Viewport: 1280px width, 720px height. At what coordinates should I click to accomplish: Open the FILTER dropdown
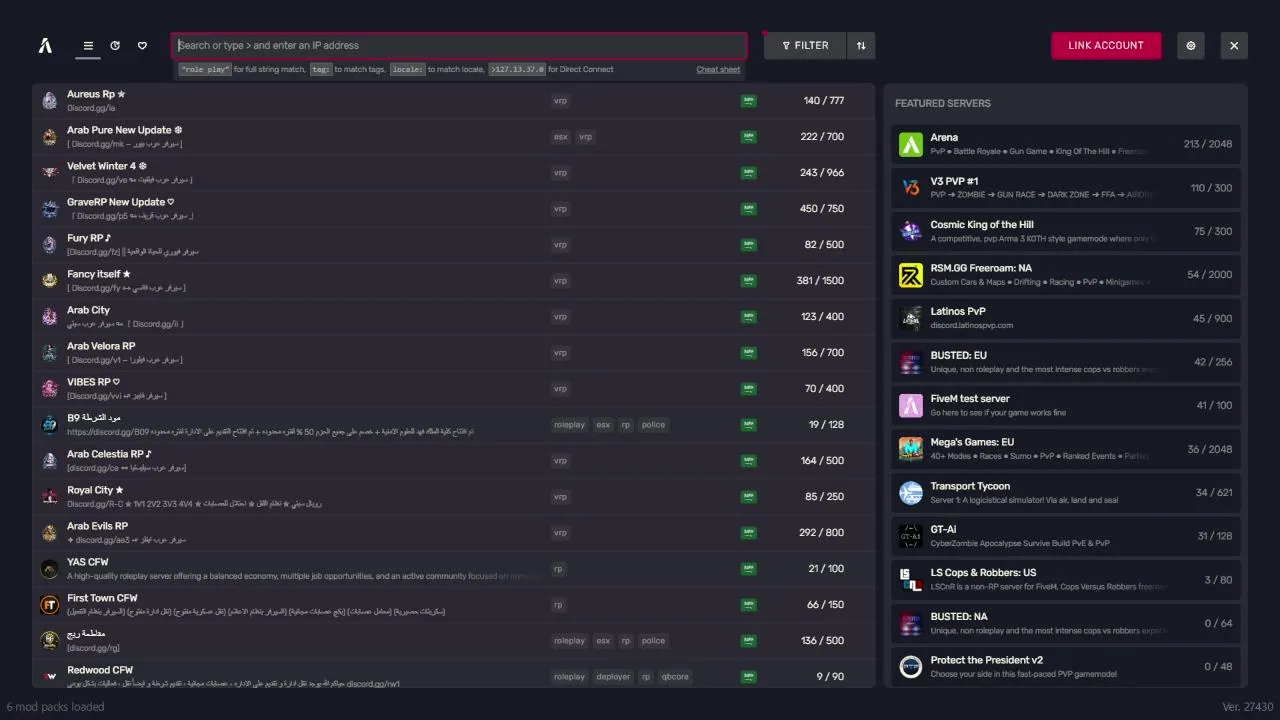click(805, 45)
